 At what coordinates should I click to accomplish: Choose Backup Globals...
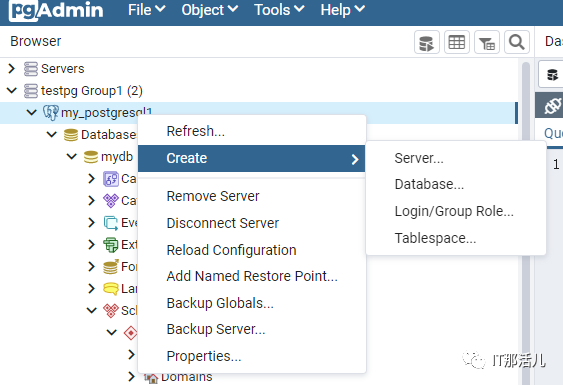tap(252, 303)
